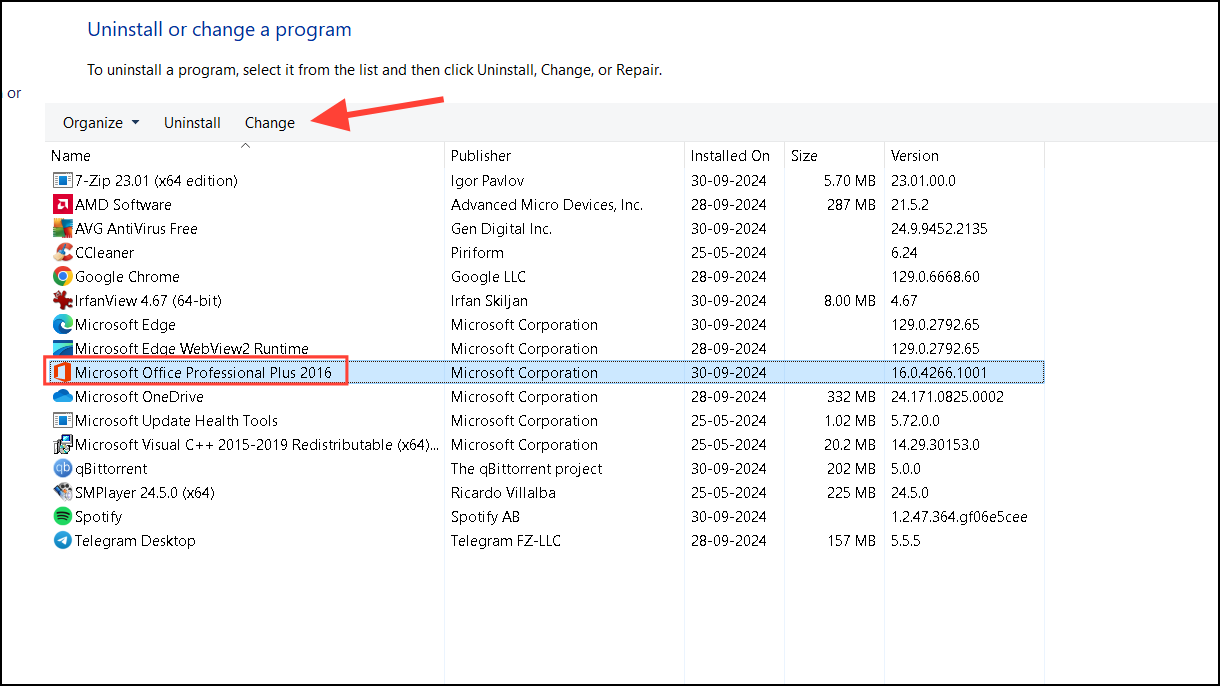Viewport: 1220px width, 686px height.
Task: Click the AVG AntiVirus Free shield icon
Action: [x=61, y=228]
